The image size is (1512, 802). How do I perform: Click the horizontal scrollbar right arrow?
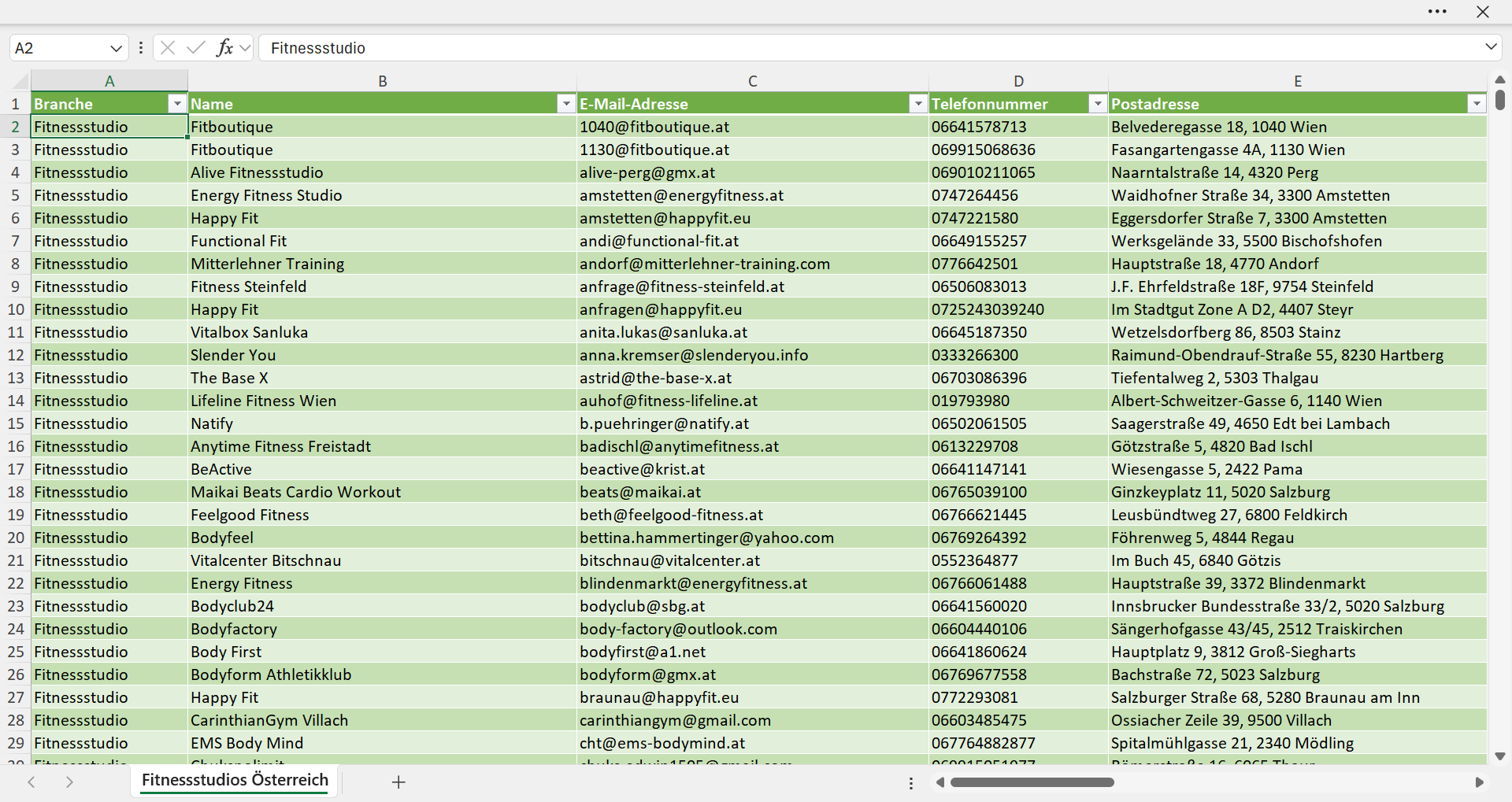click(x=1479, y=782)
